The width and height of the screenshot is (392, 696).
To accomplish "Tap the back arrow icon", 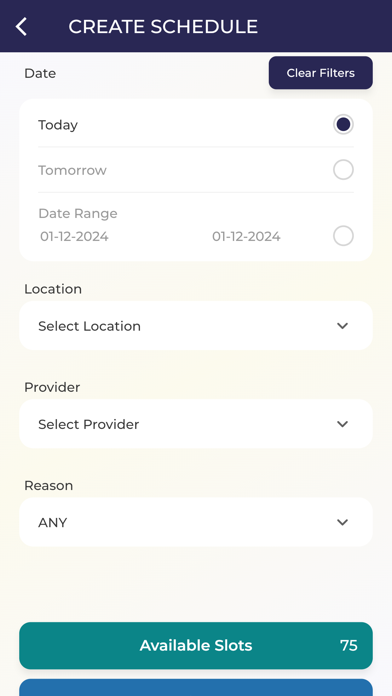I will click(21, 27).
